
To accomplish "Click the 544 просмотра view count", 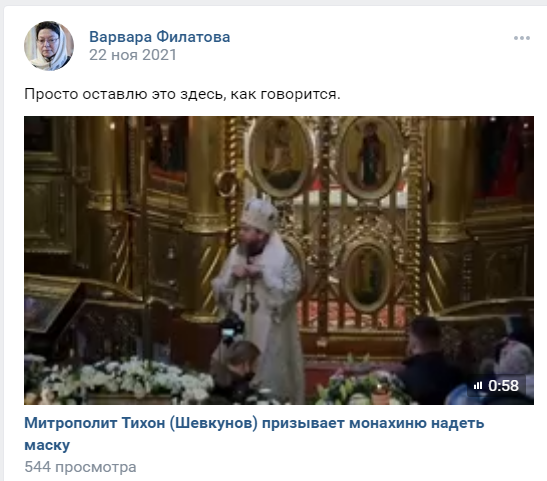I will point(80,467).
